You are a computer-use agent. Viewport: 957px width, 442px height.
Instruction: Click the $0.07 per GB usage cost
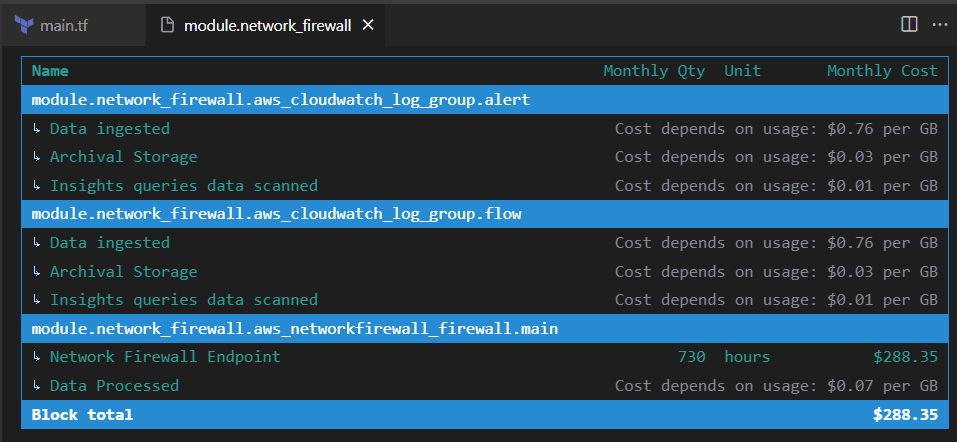pyautogui.click(x=882, y=386)
